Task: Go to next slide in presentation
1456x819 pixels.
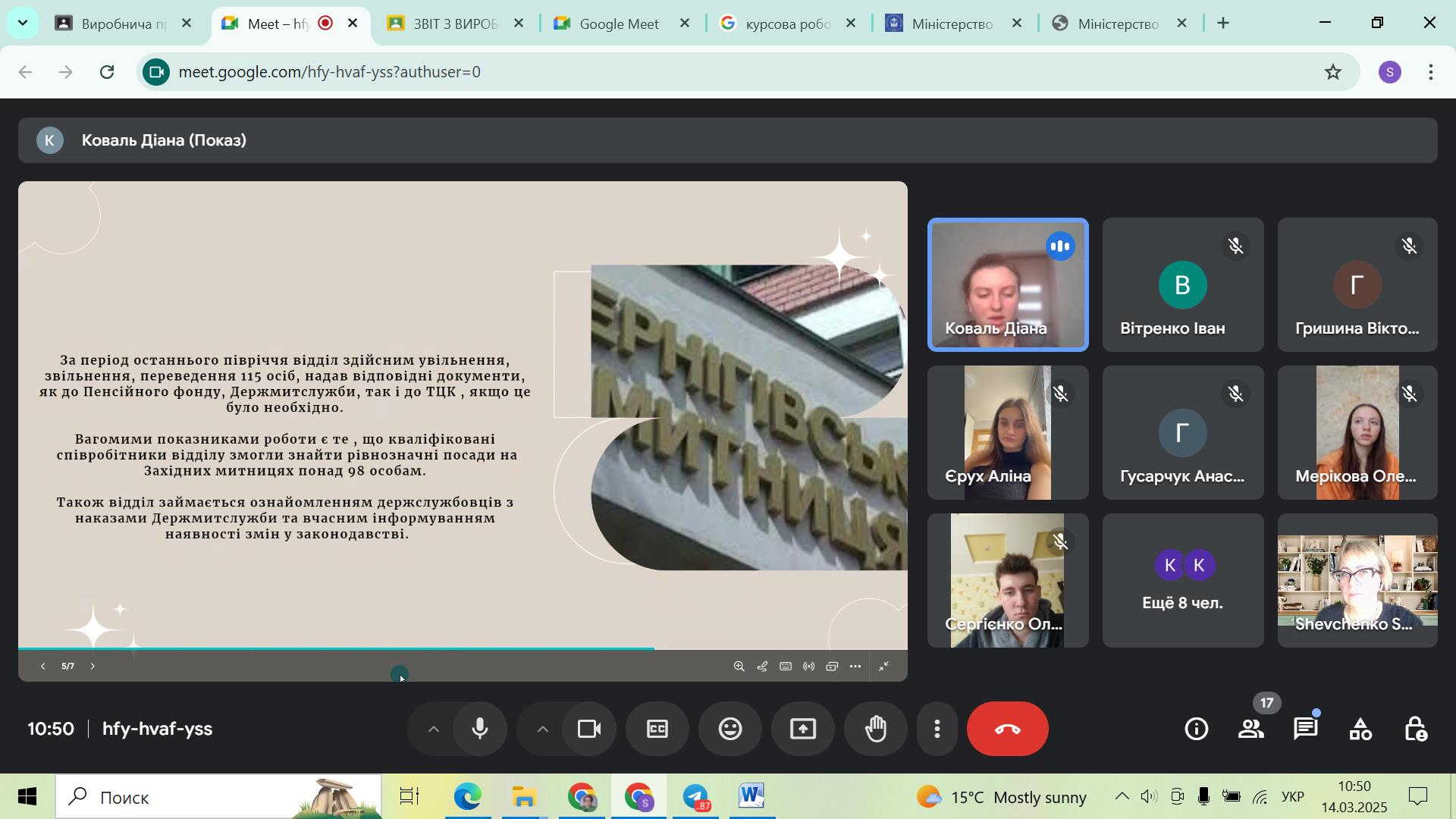Action: (93, 667)
